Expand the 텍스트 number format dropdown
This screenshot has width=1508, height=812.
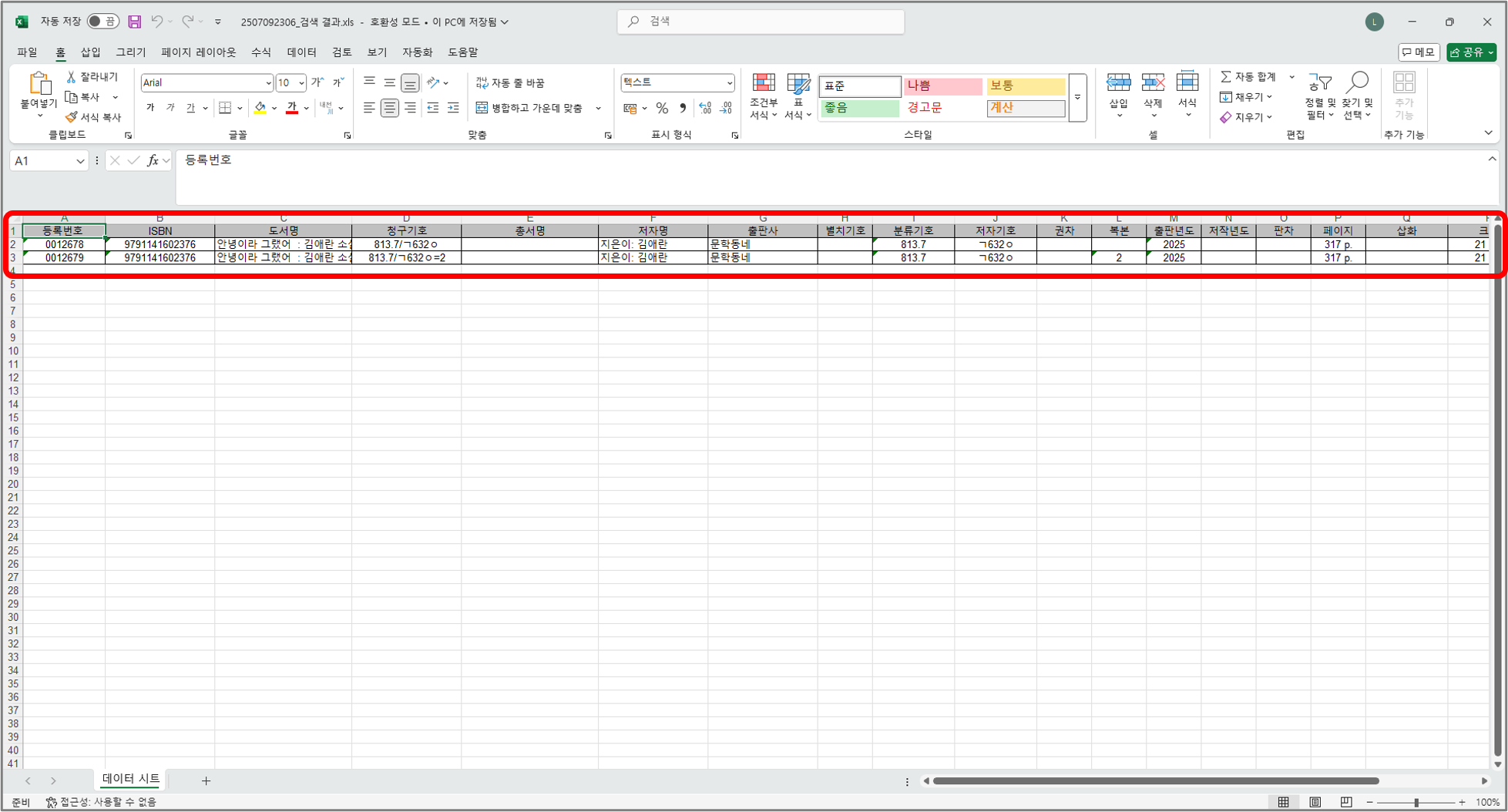click(729, 82)
